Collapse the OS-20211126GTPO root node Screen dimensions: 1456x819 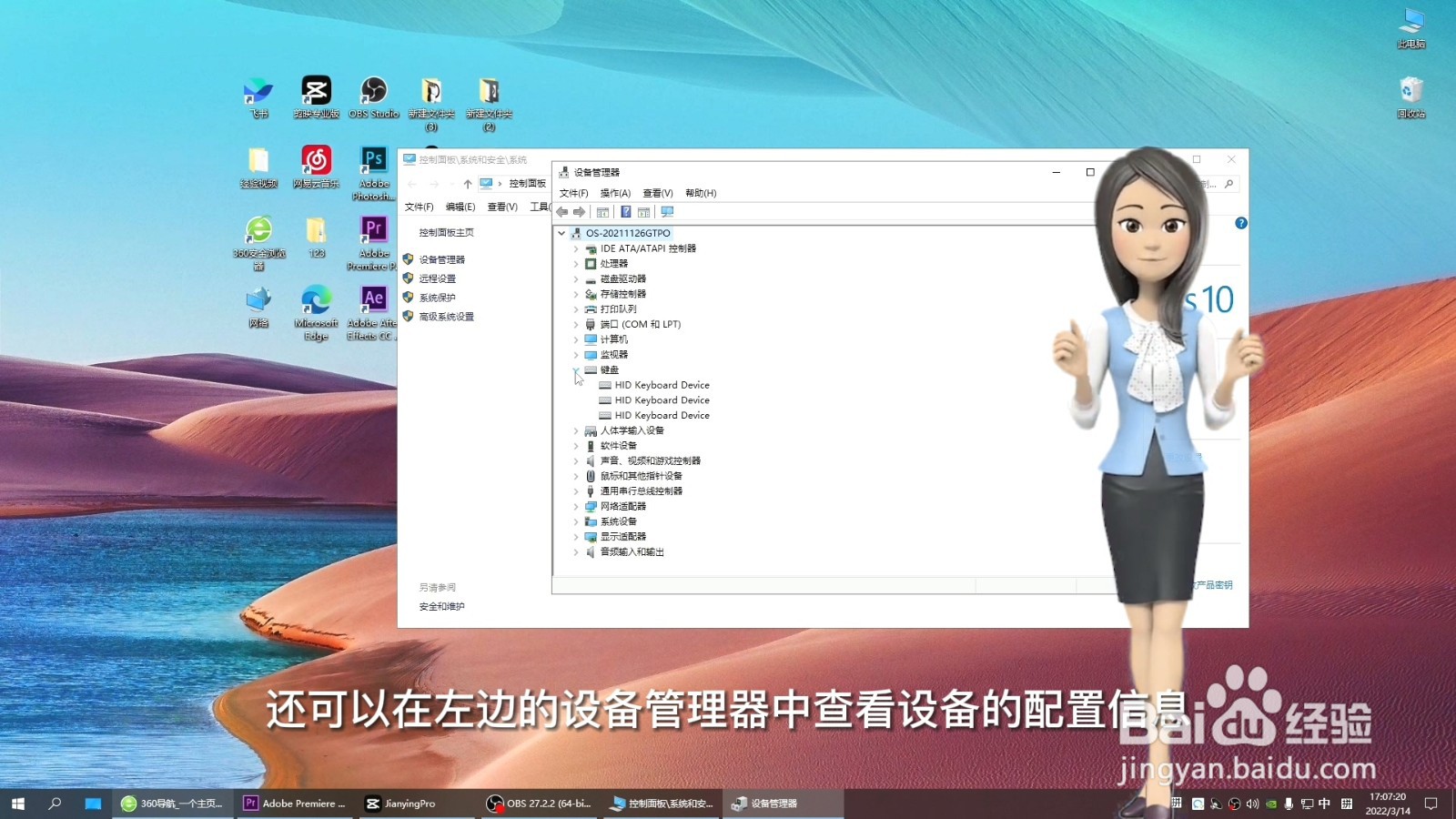(561, 233)
